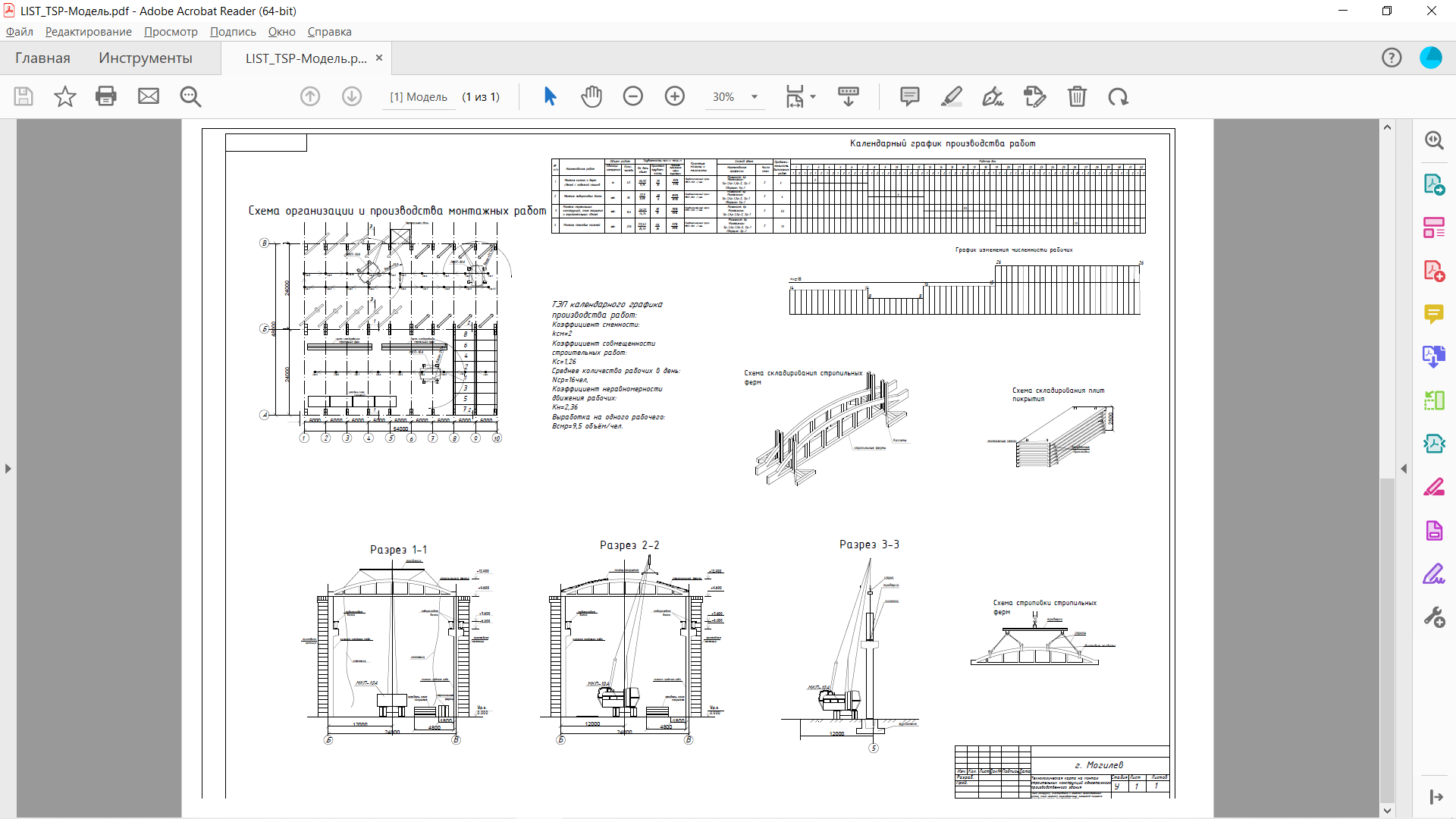Click the expand tools pane arrow at bottom right

1436,797
